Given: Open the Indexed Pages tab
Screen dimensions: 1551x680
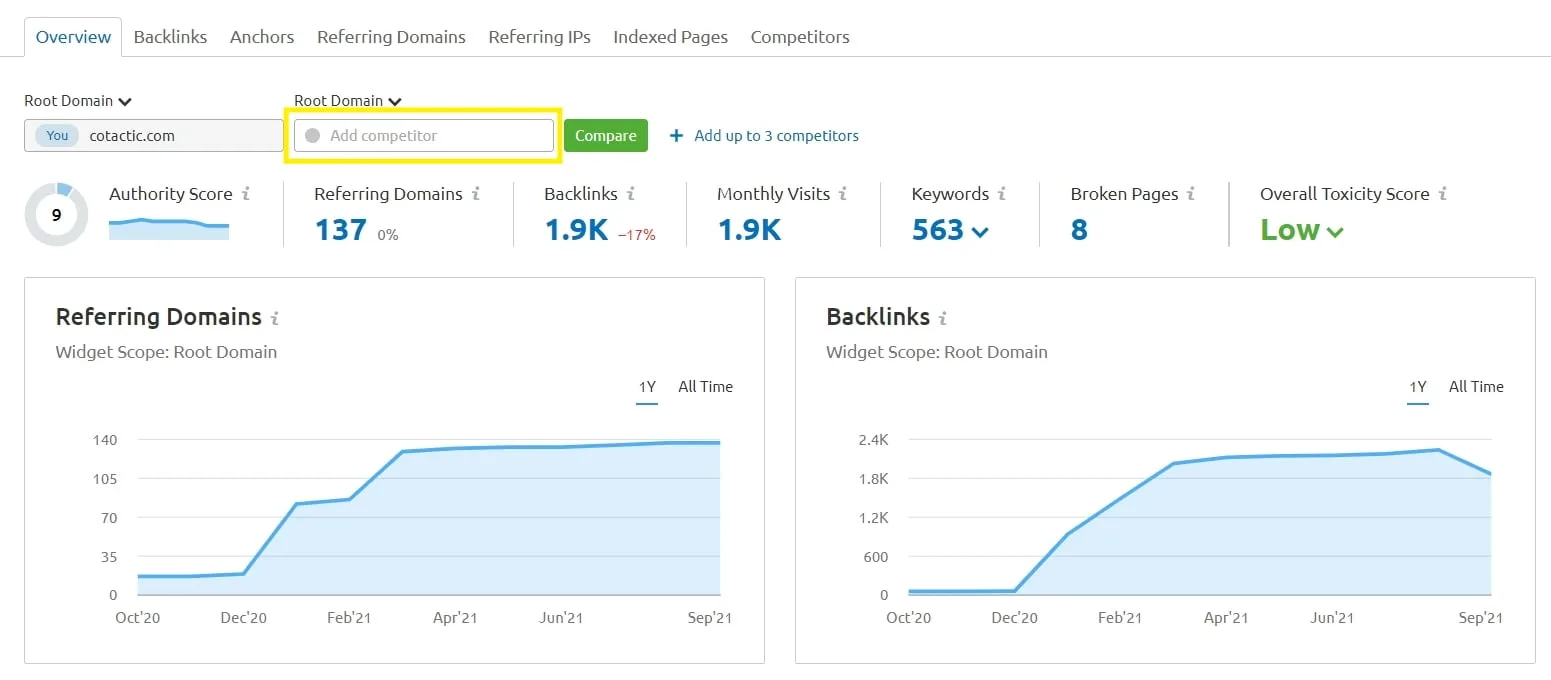Looking at the screenshot, I should point(670,37).
